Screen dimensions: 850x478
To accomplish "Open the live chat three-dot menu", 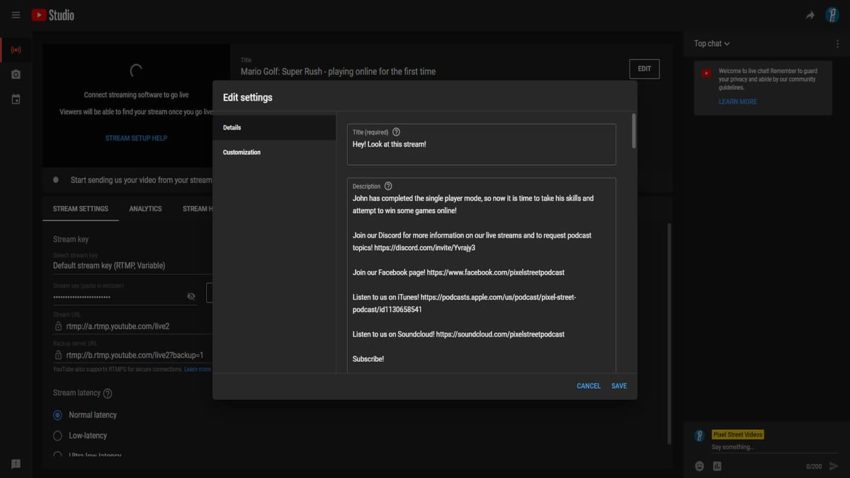I will click(x=838, y=44).
